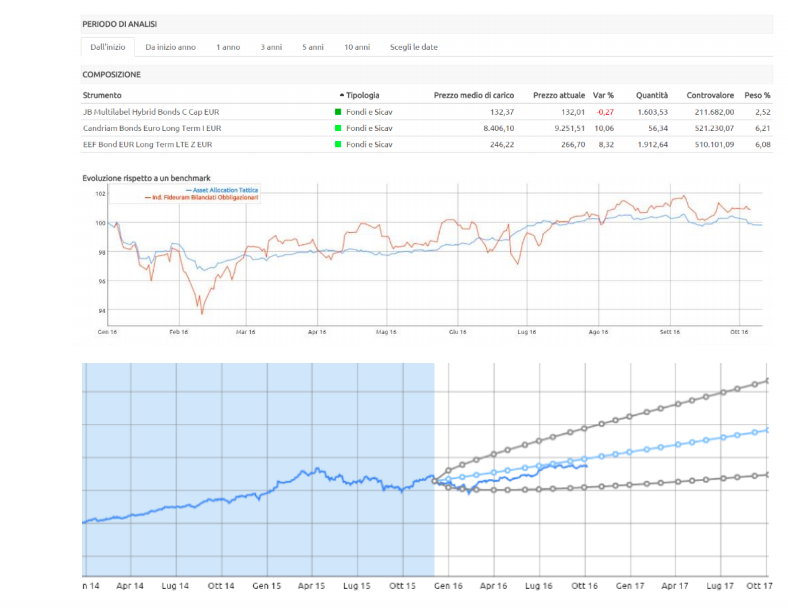This screenshot has width=788, height=608.
Task: Choose the 5 anni period tab
Action: (313, 47)
